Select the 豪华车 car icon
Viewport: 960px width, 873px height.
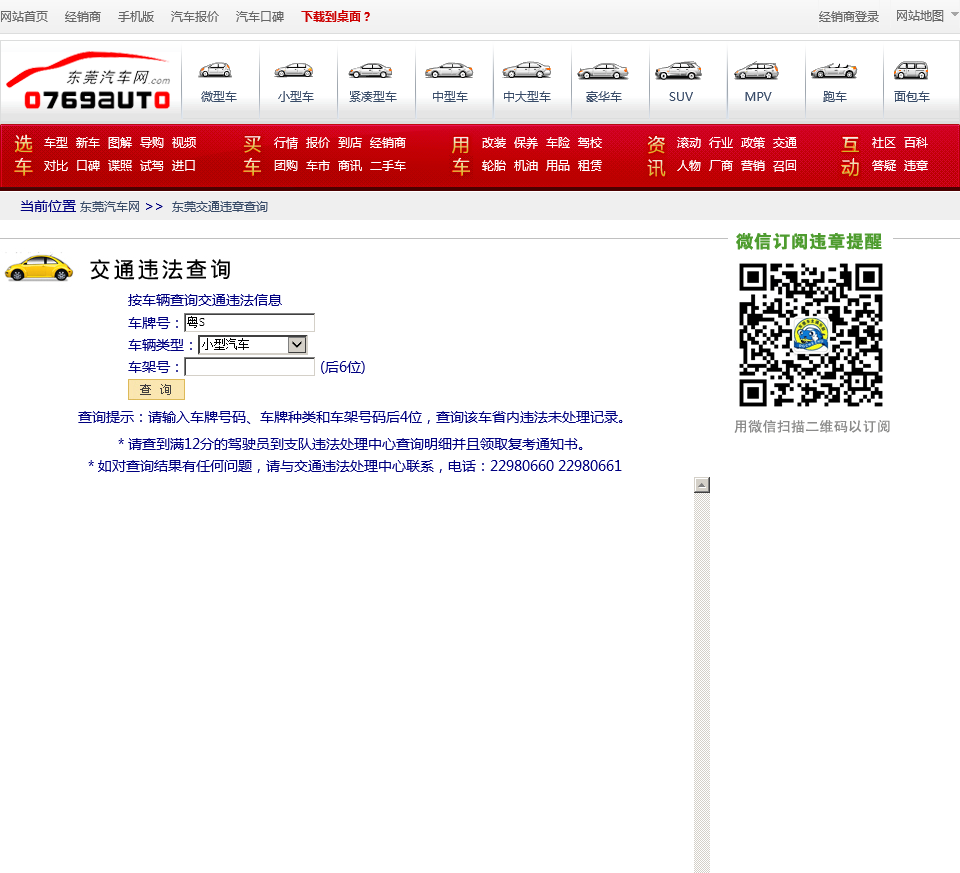pos(603,71)
